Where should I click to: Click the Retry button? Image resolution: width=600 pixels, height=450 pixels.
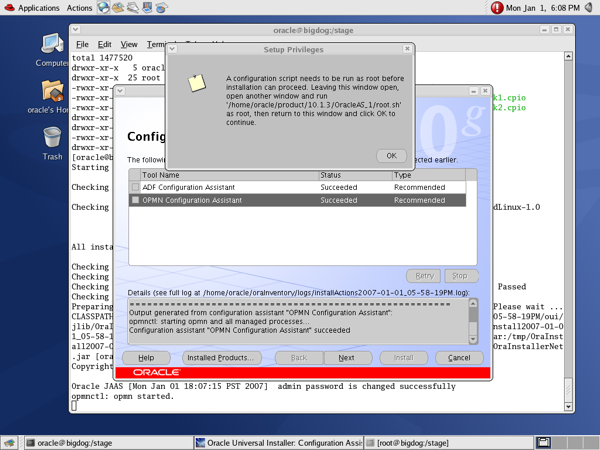pyautogui.click(x=424, y=276)
